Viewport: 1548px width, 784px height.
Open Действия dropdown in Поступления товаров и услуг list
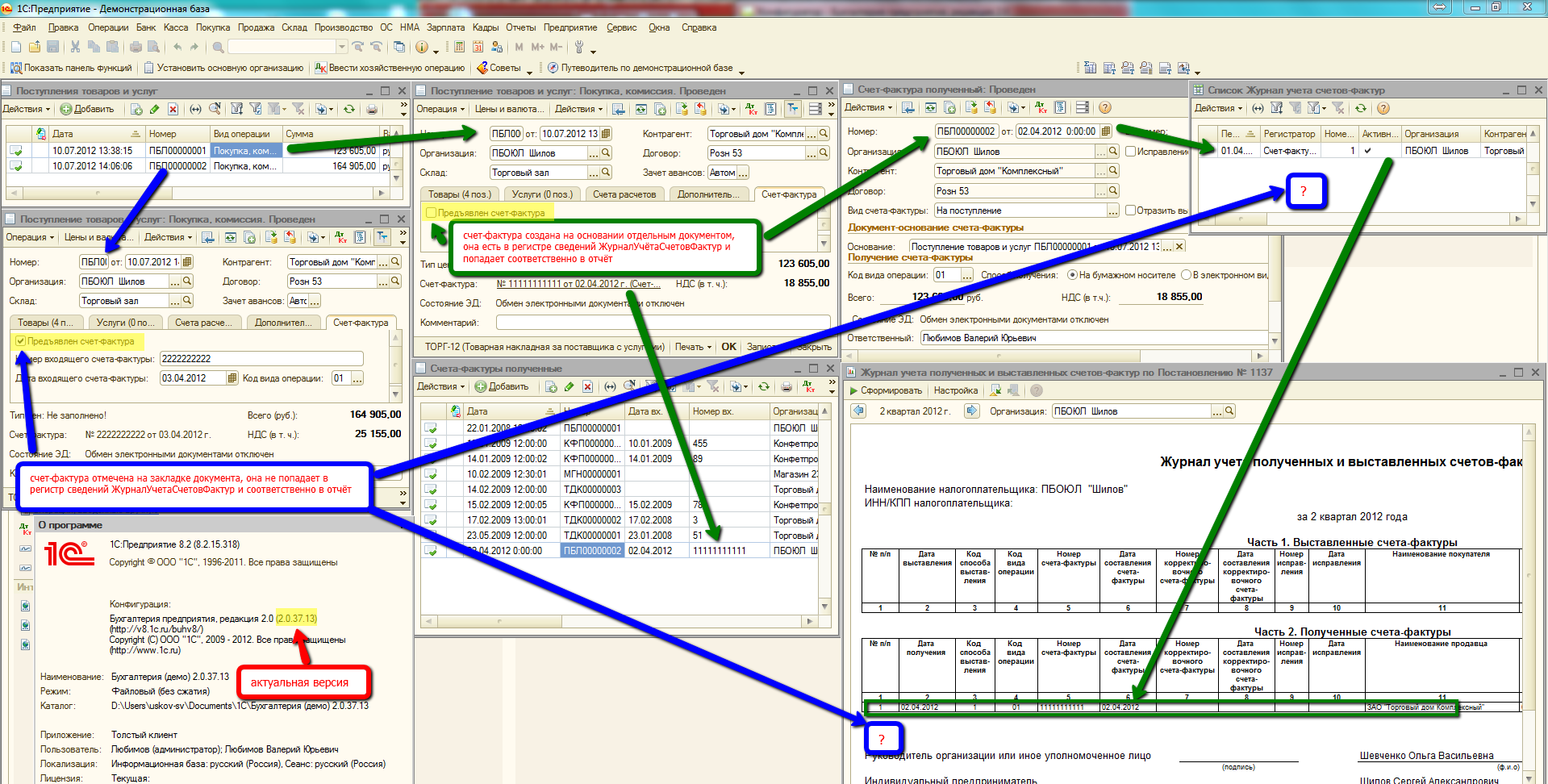pyautogui.click(x=26, y=109)
